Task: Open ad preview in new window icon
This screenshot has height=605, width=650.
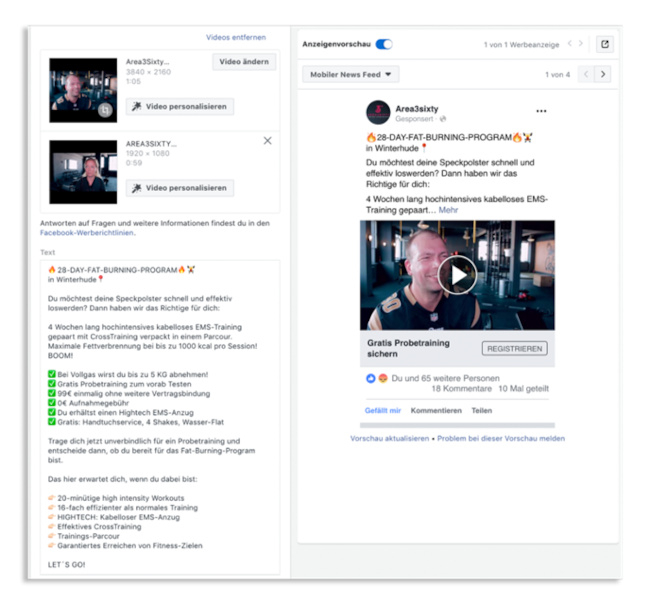Action: (605, 44)
